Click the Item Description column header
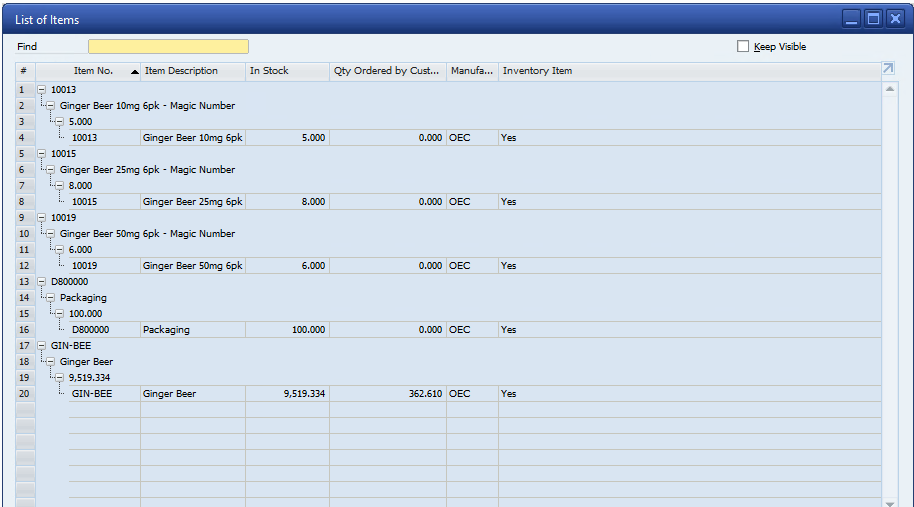Viewport: 914px width, 507px height. click(193, 71)
